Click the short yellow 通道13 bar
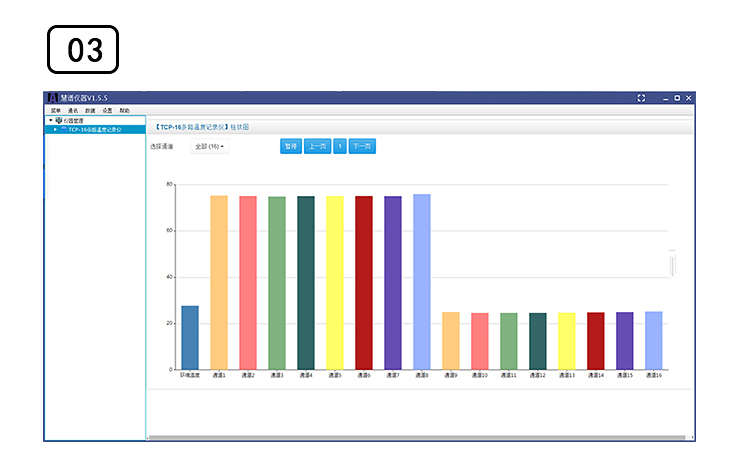Viewport: 750px width, 458px height. (567, 341)
